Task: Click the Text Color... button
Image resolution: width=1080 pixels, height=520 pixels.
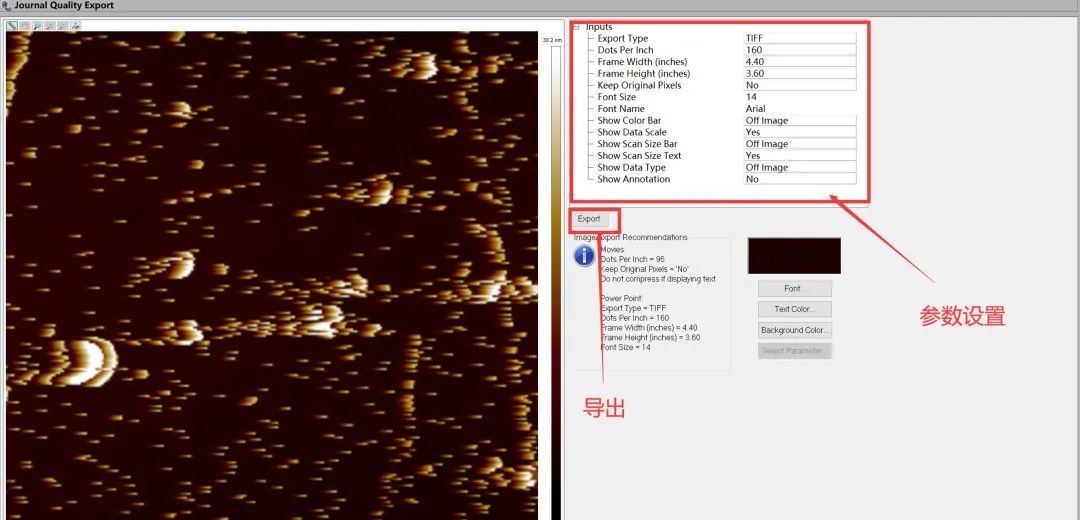Action: click(795, 309)
